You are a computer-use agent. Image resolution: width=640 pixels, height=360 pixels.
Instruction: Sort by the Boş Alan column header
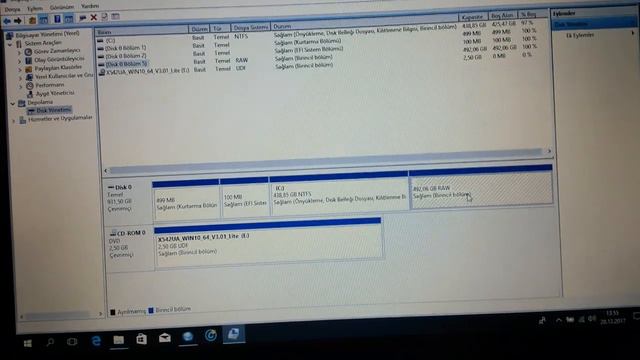click(502, 16)
